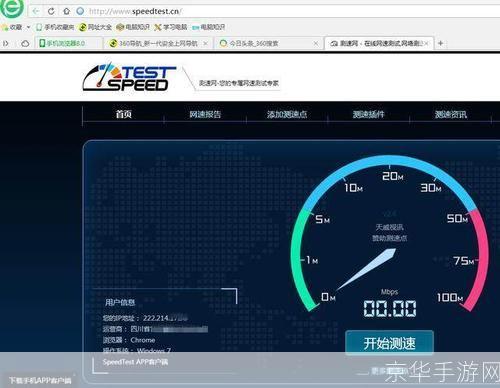
Task: Switch to the 360导航 tab
Action: pos(158,43)
